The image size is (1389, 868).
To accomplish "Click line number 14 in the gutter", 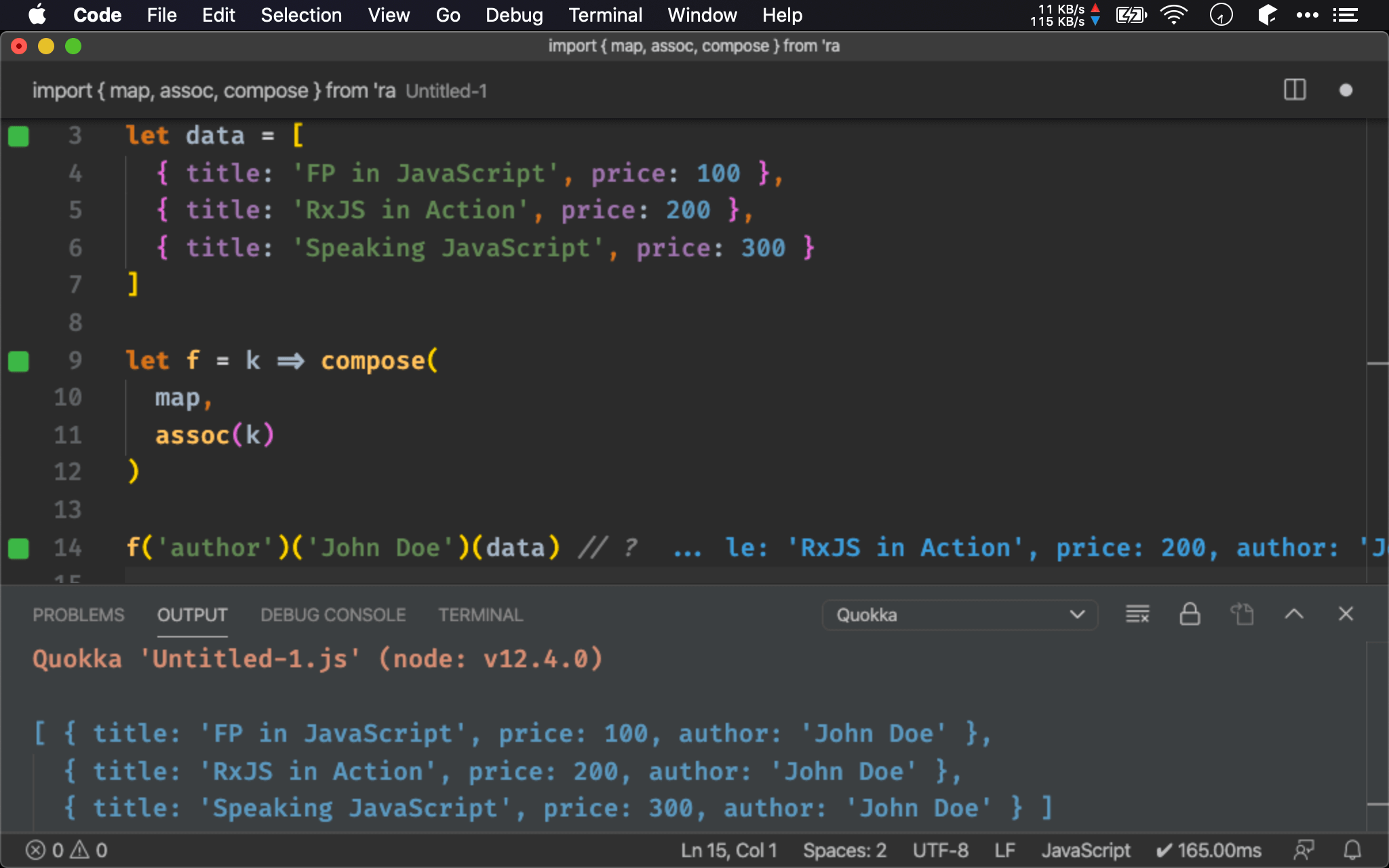I will click(68, 547).
